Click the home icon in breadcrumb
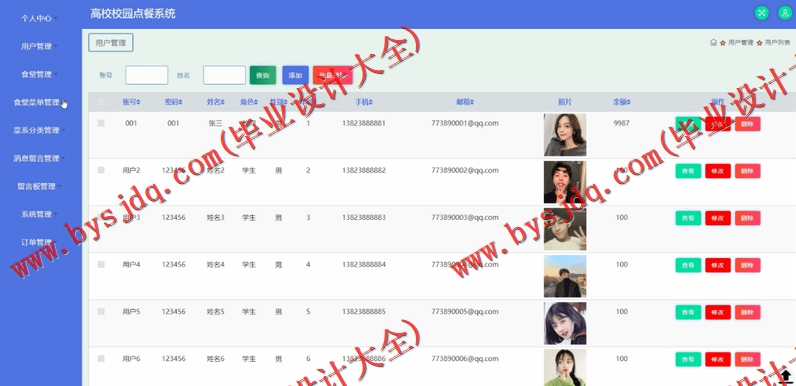This screenshot has width=796, height=386. pos(713,43)
